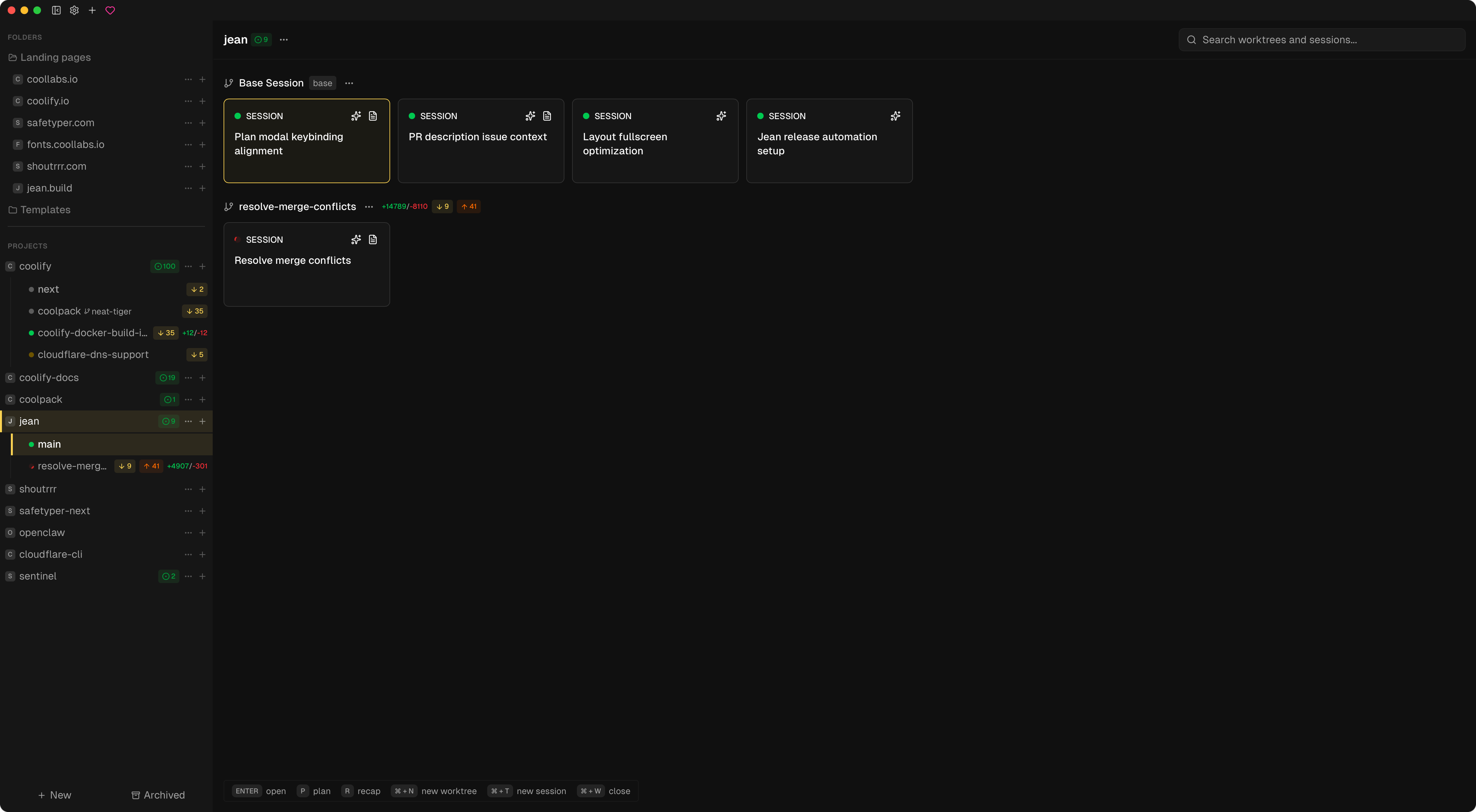Viewport: 1476px width, 812px height.
Task: Toggle the sidebar panel icon
Action: [56, 10]
